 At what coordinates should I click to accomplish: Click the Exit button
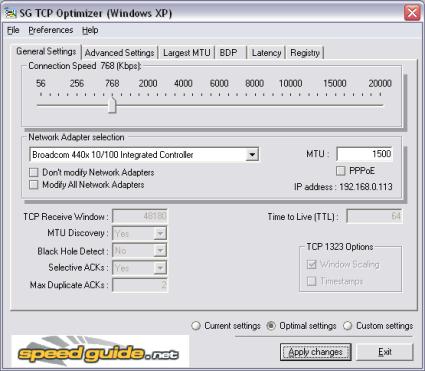[x=385, y=352]
